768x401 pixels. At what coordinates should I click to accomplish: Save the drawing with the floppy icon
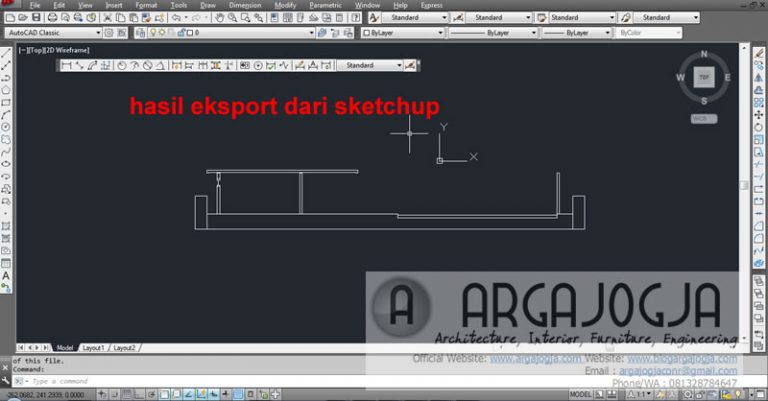pos(36,18)
